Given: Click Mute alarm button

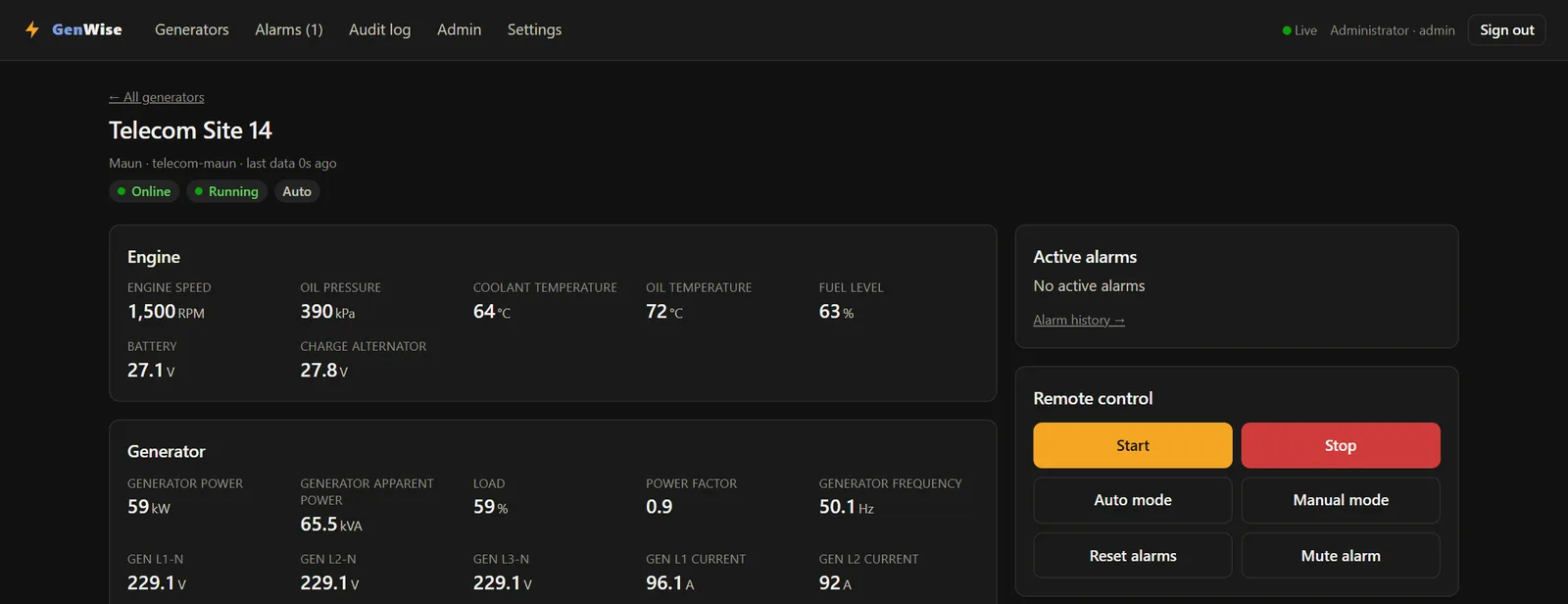Looking at the screenshot, I should coord(1341,556).
